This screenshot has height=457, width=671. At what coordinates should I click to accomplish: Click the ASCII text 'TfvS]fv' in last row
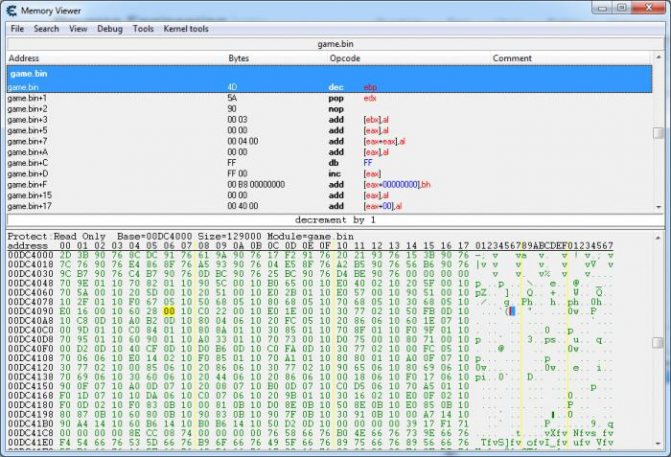(x=499, y=443)
